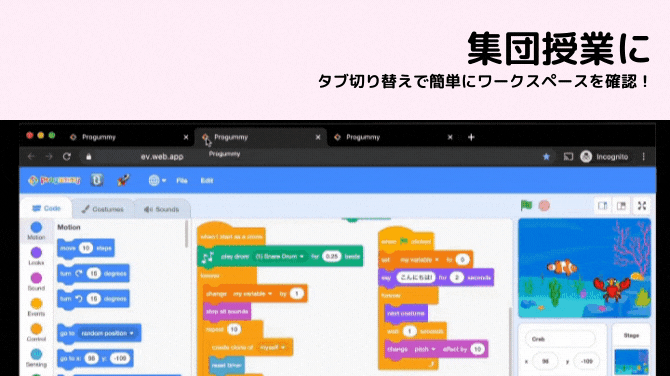Enter full screen stage mode
Screen dimensions: 670x376
pyautogui.click(x=641, y=206)
